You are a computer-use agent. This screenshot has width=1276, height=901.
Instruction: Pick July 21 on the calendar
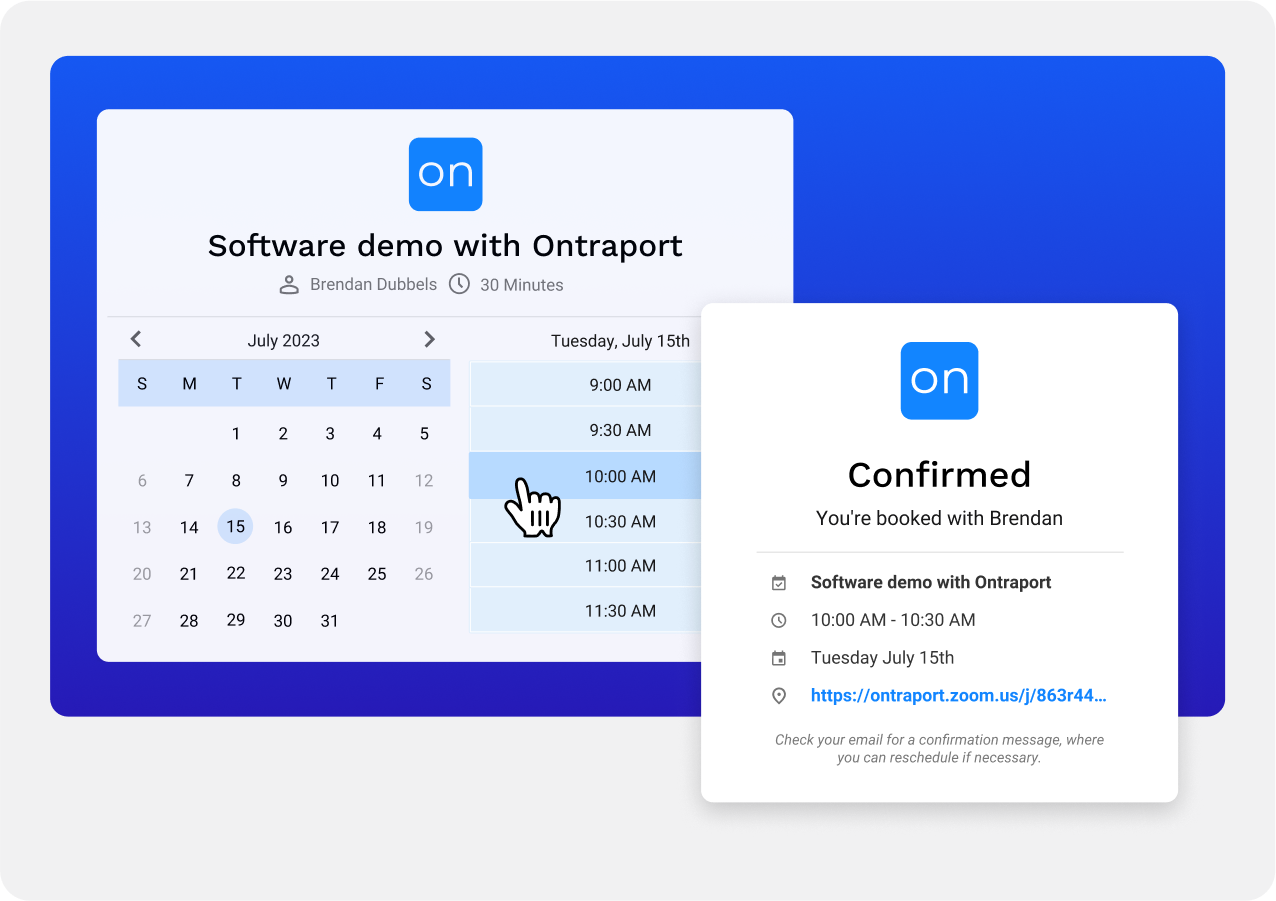click(x=189, y=574)
